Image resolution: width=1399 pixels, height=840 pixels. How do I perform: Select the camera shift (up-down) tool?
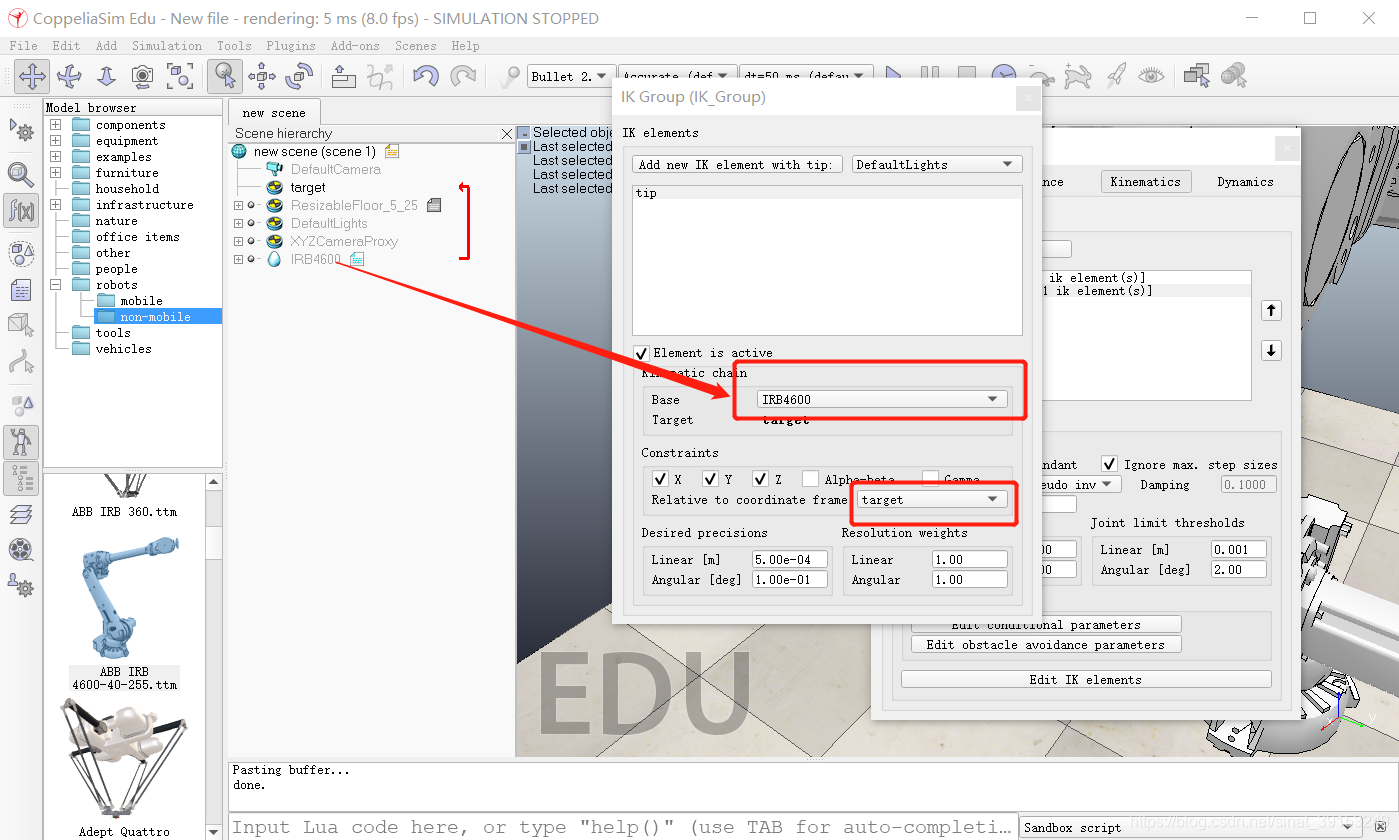[x=106, y=76]
